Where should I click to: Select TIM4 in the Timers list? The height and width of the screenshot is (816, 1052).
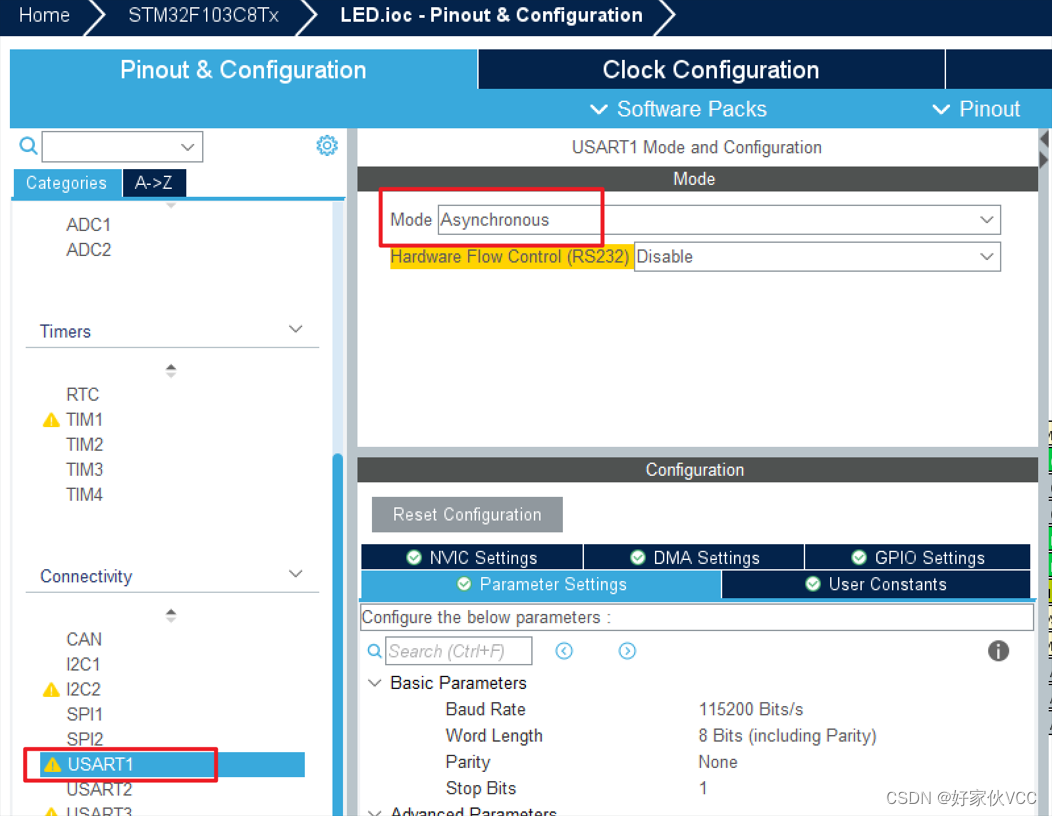85,495
